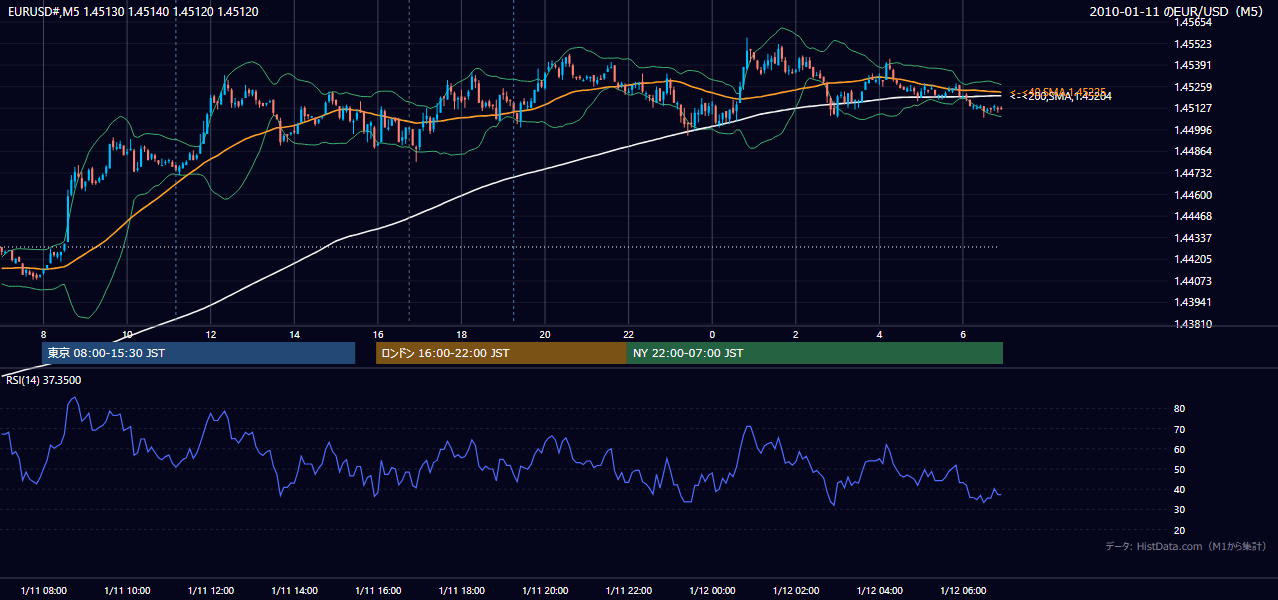This screenshot has width=1278, height=600.
Task: Click RSI axis level 40
Action: (x=1179, y=489)
